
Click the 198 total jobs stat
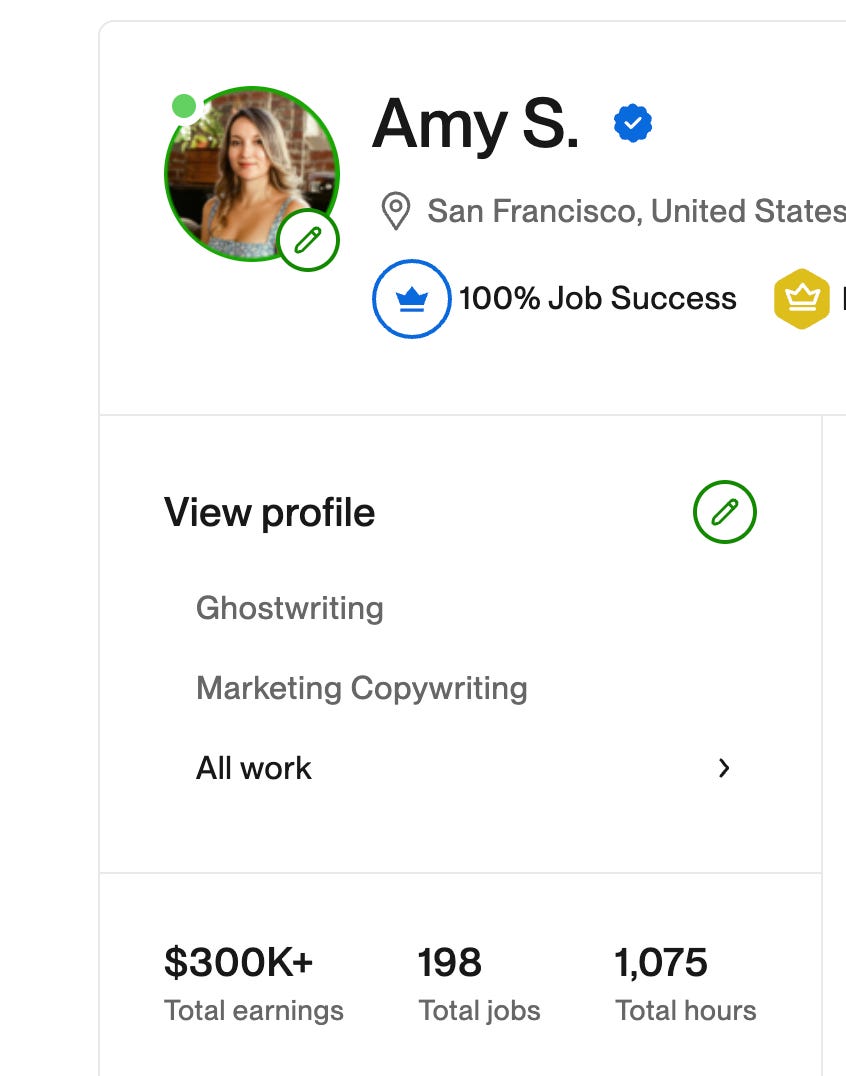pos(449,962)
